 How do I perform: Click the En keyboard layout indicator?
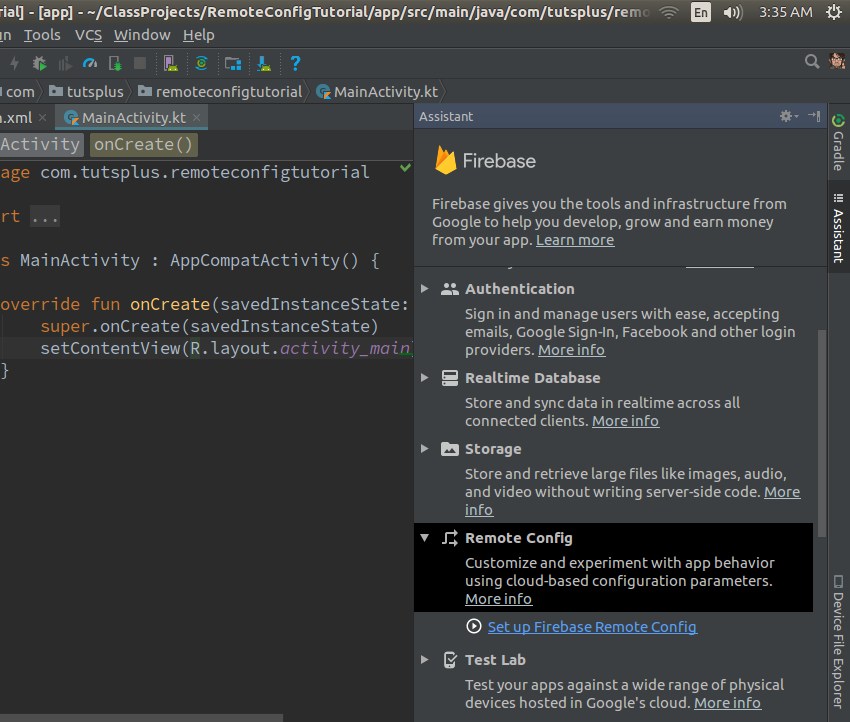pyautogui.click(x=700, y=12)
